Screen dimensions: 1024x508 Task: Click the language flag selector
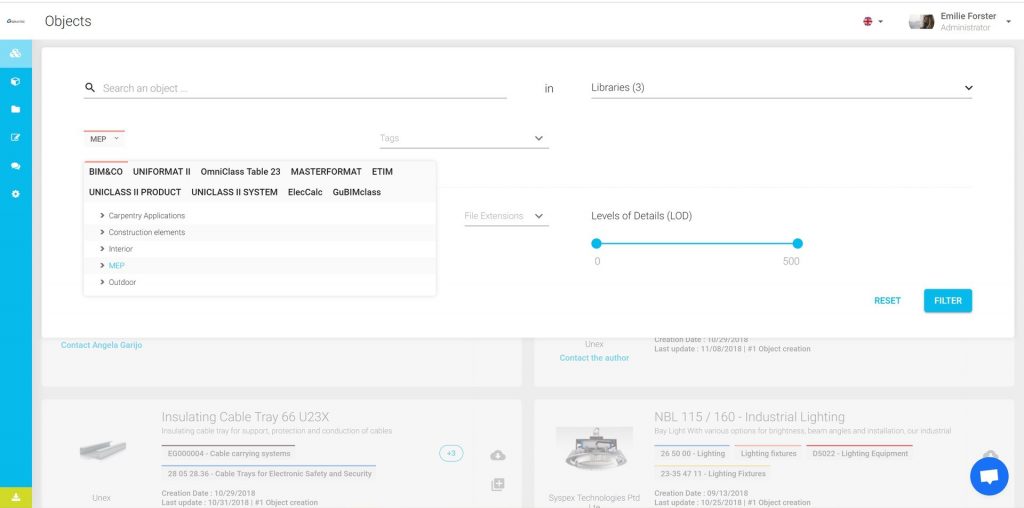pyautogui.click(x=872, y=21)
